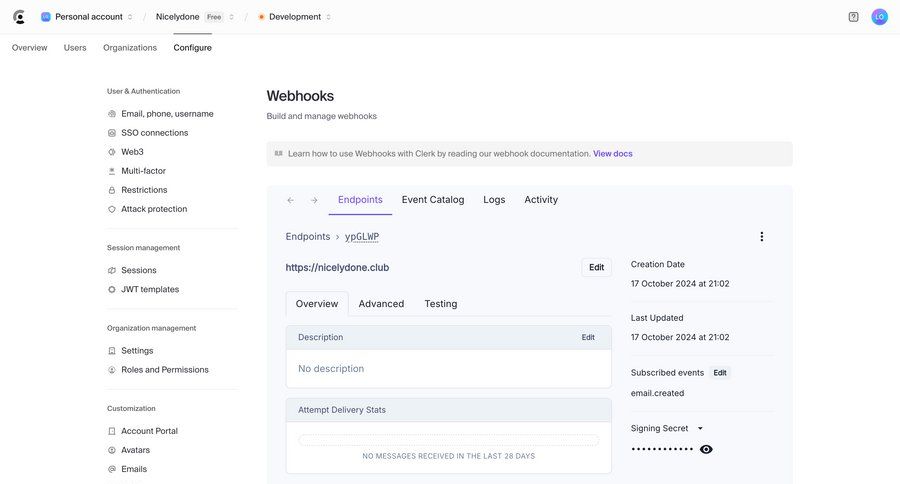Click the Account Portal sidebar icon

pyautogui.click(x=112, y=431)
